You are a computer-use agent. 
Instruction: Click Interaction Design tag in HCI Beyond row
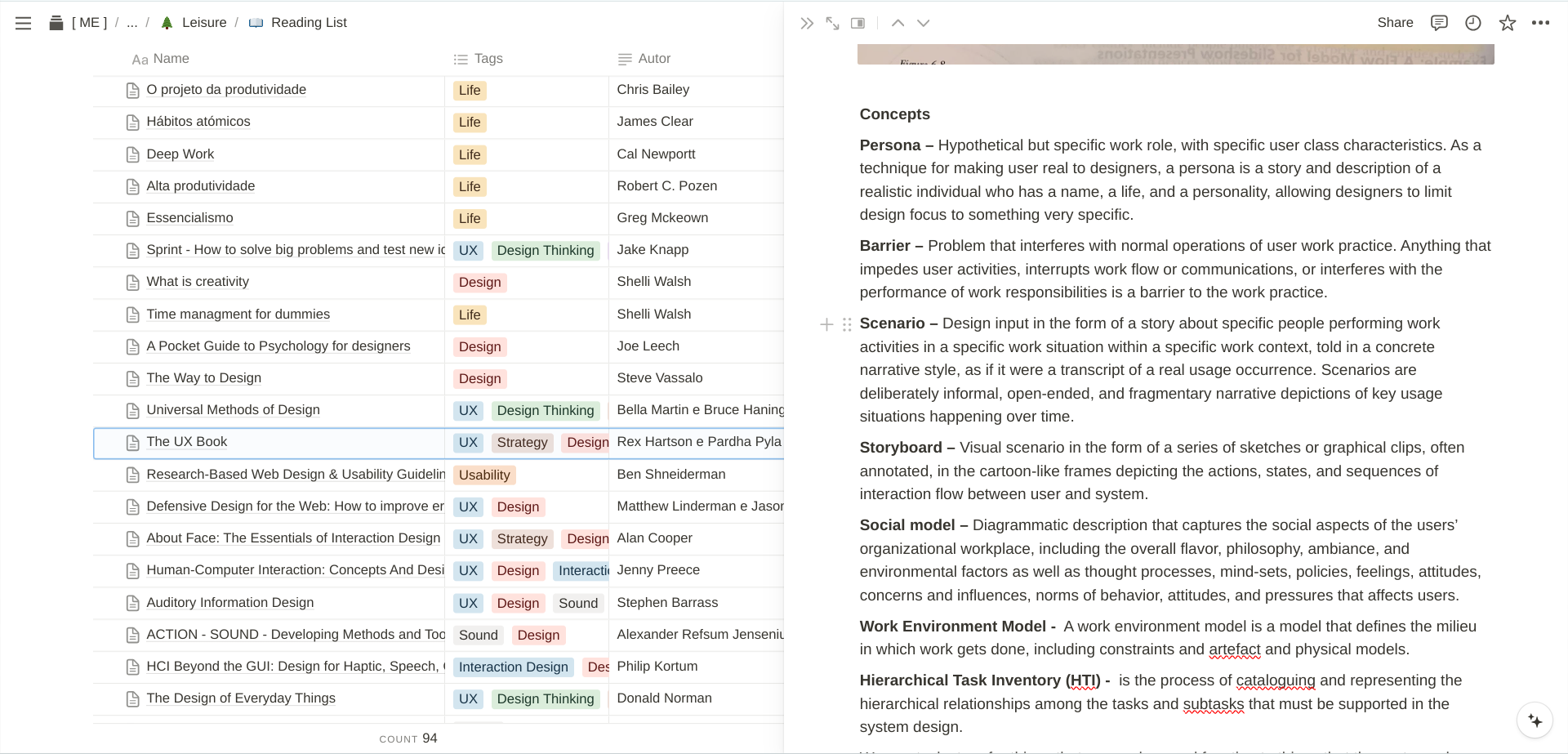coord(514,667)
